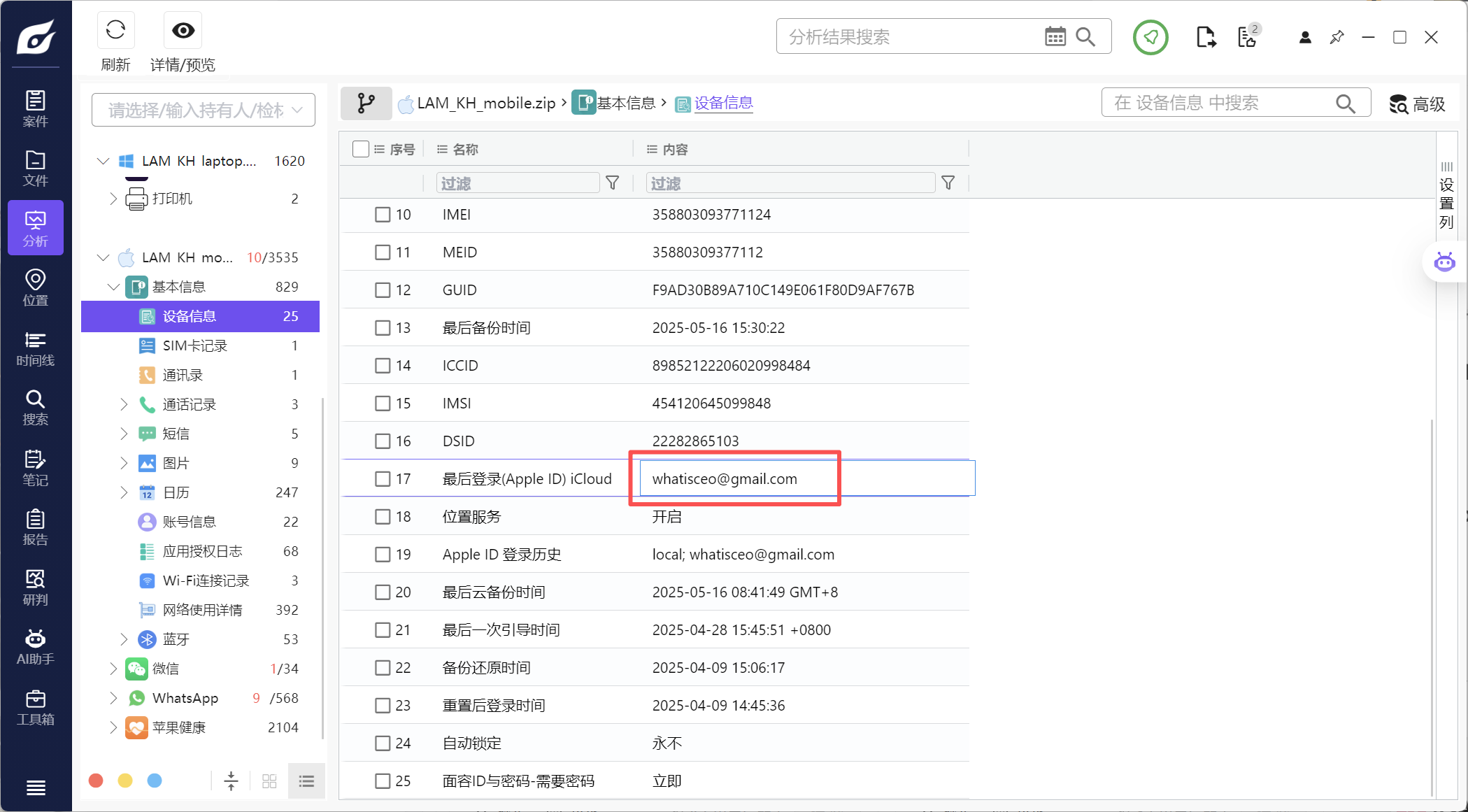
Task: Click the refresh (刷新) icon
Action: tap(115, 30)
